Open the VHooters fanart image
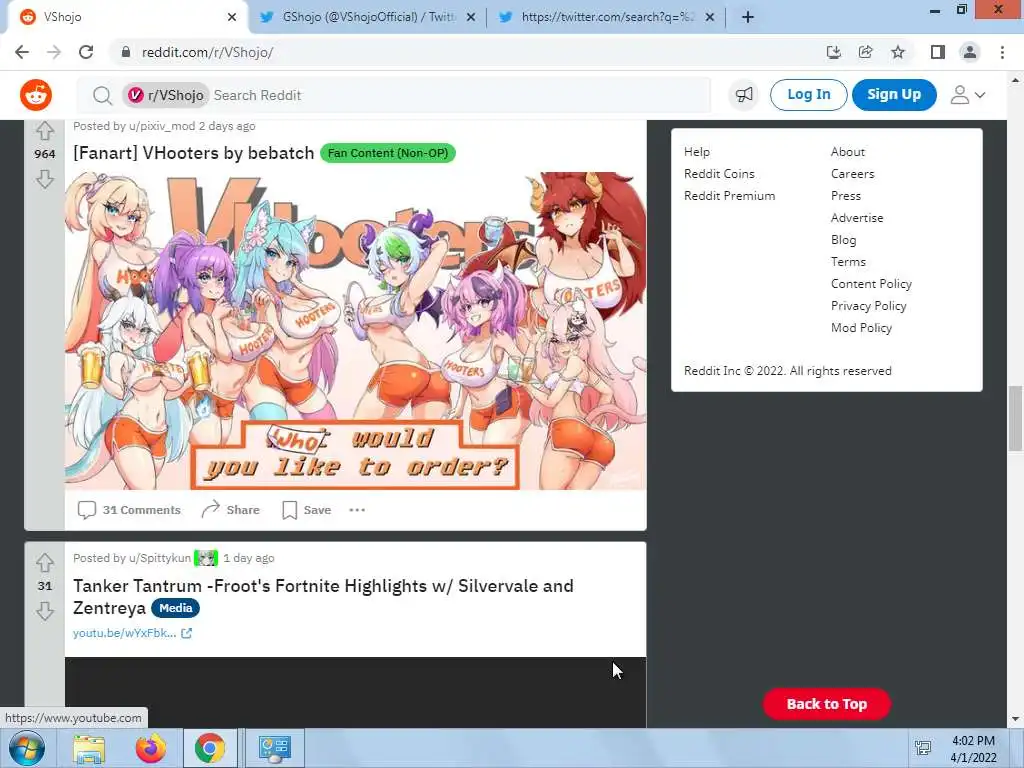Image resolution: width=1024 pixels, height=768 pixels. point(355,330)
